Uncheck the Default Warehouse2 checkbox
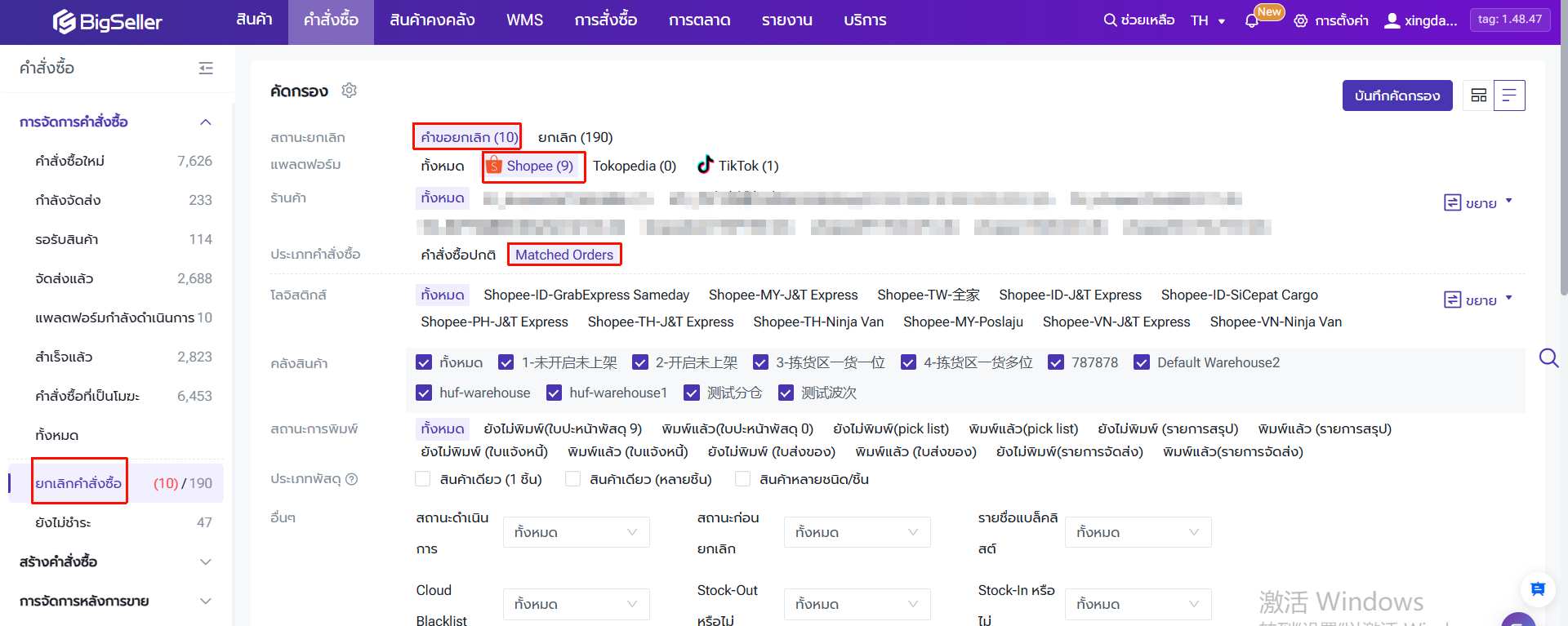The width and height of the screenshot is (1568, 626). pyautogui.click(x=1142, y=362)
